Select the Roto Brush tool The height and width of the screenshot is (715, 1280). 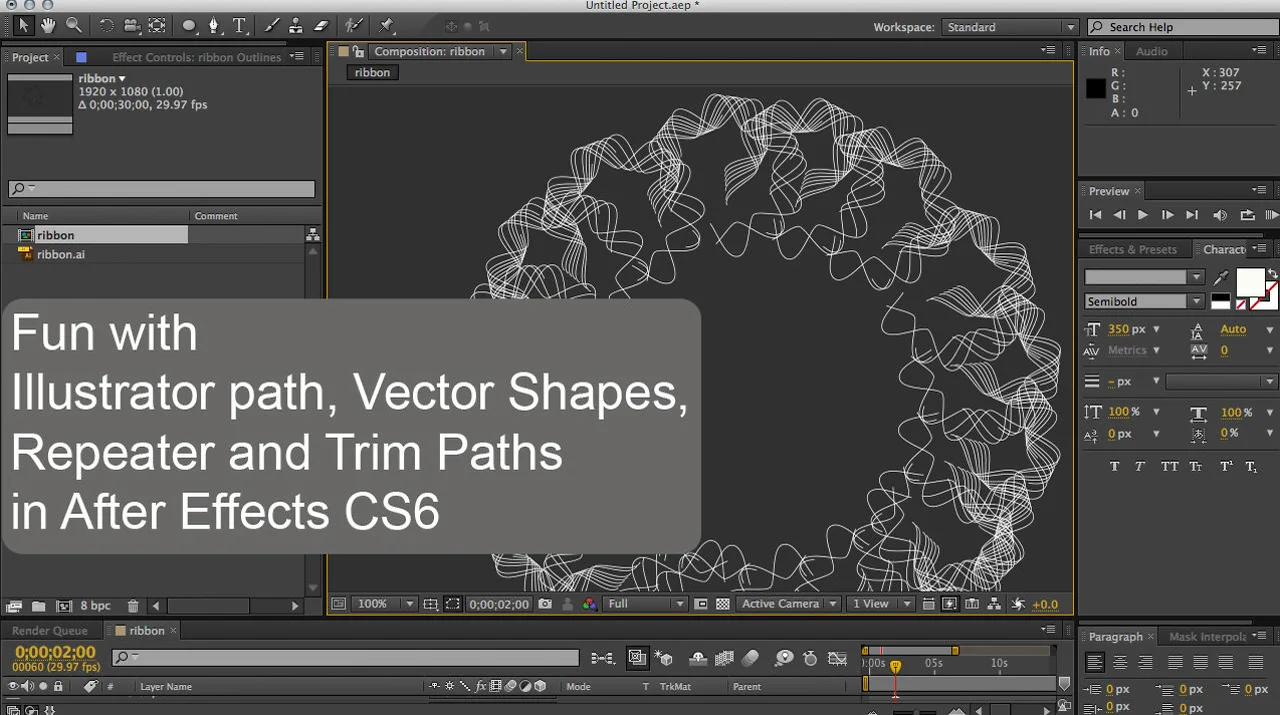pos(354,26)
